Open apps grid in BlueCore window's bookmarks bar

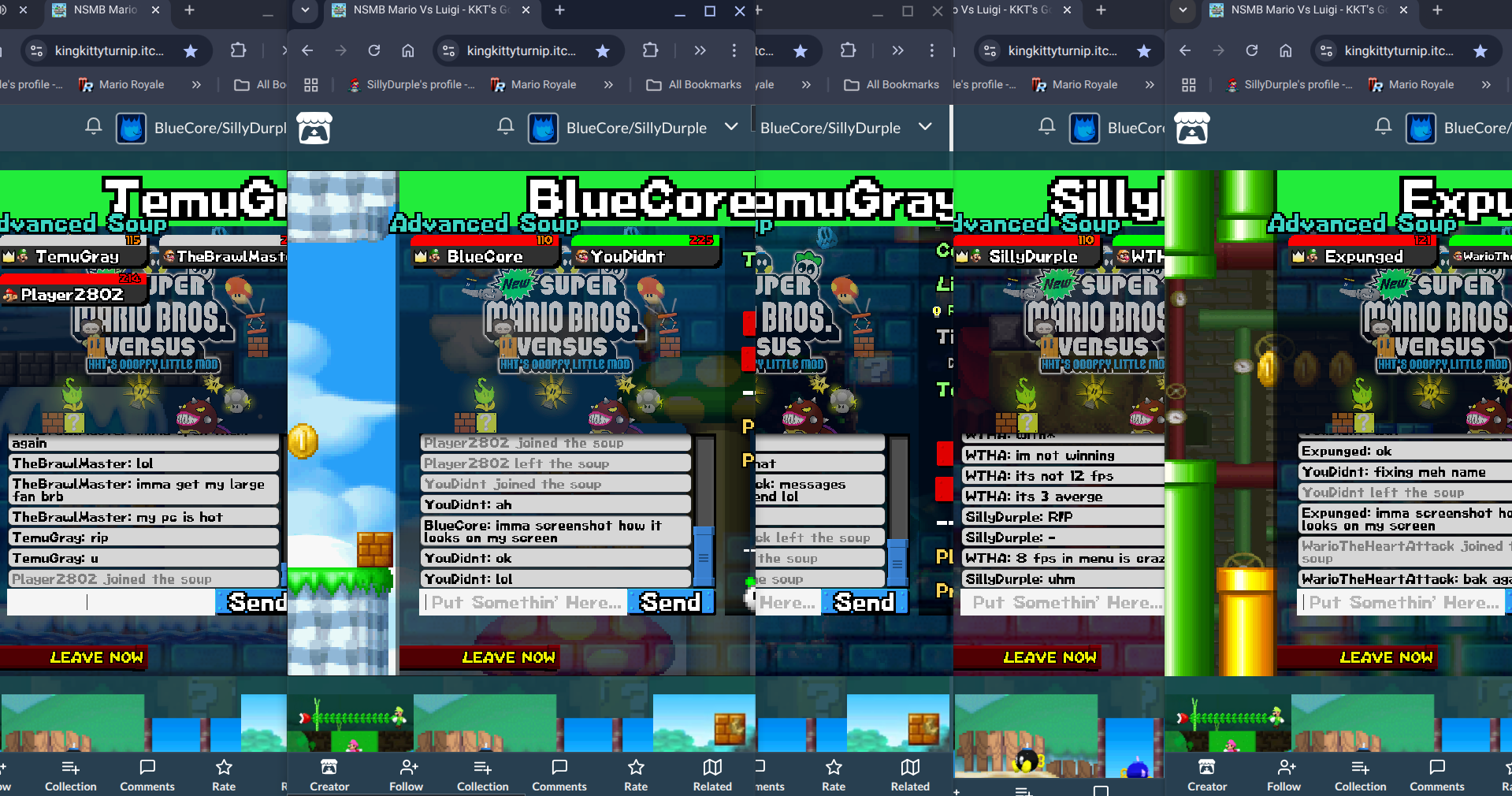[311, 84]
